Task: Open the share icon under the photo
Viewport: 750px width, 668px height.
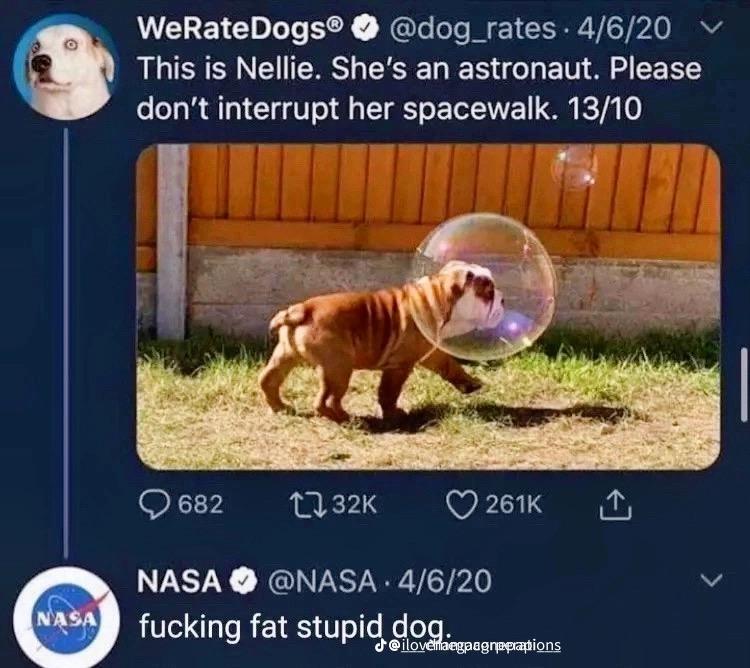Action: 616,505
